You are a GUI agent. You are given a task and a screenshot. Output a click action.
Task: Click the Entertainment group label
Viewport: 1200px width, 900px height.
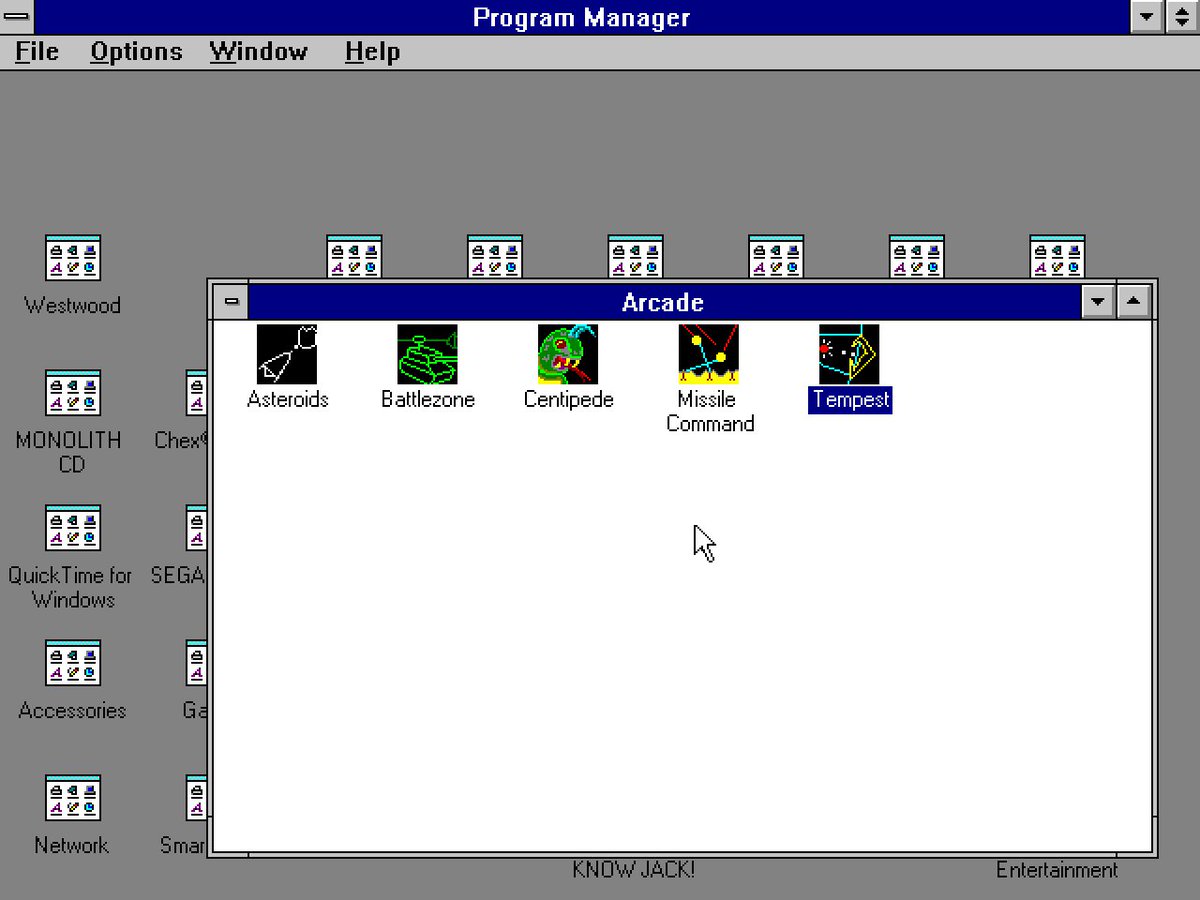(1057, 870)
